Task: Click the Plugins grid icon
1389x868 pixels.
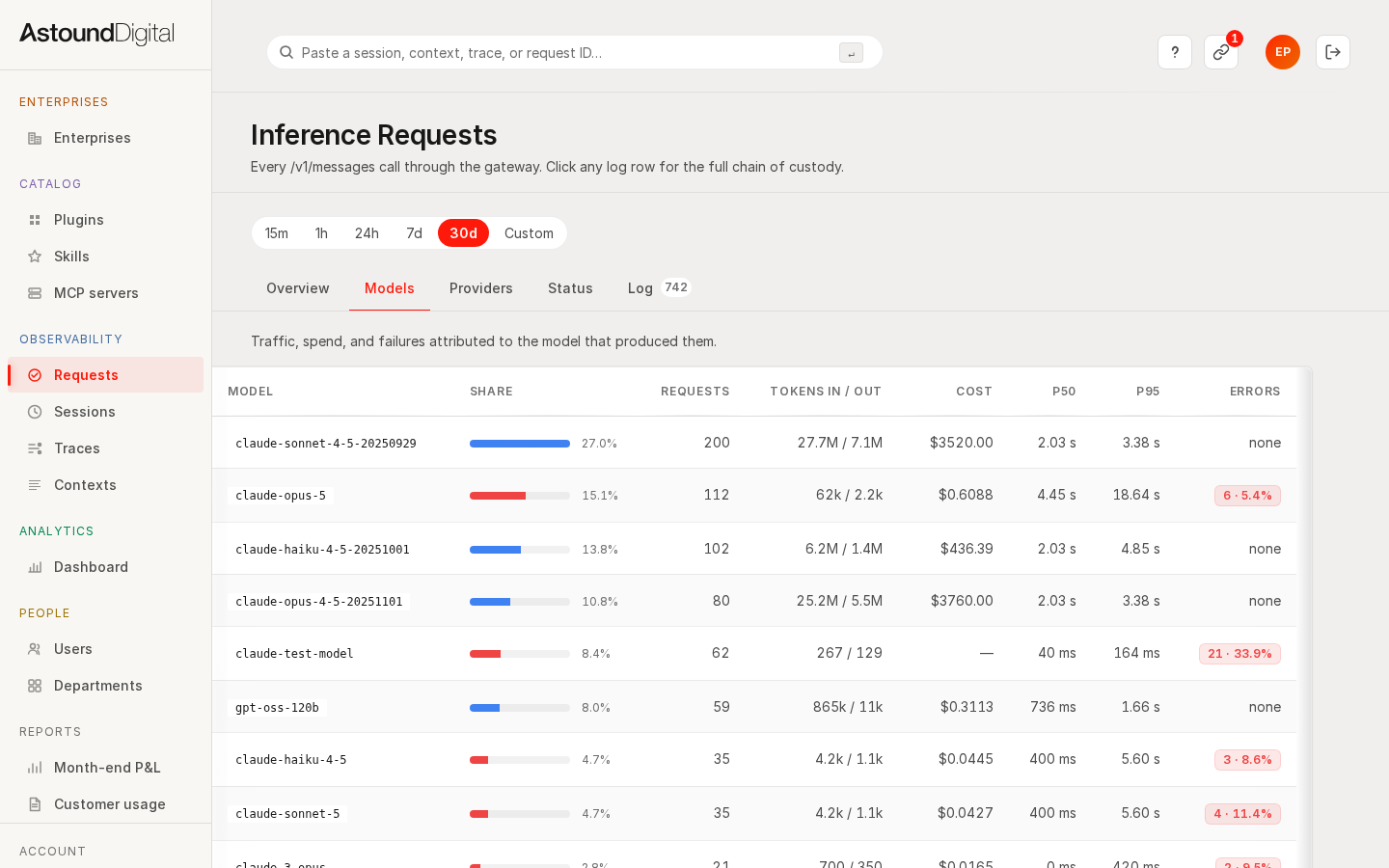Action: (35, 220)
